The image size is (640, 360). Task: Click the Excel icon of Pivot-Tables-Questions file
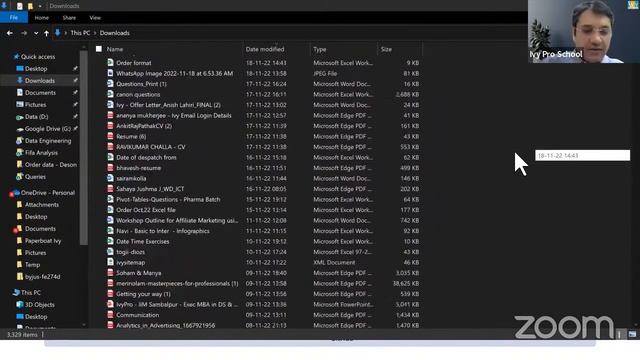click(x=110, y=199)
